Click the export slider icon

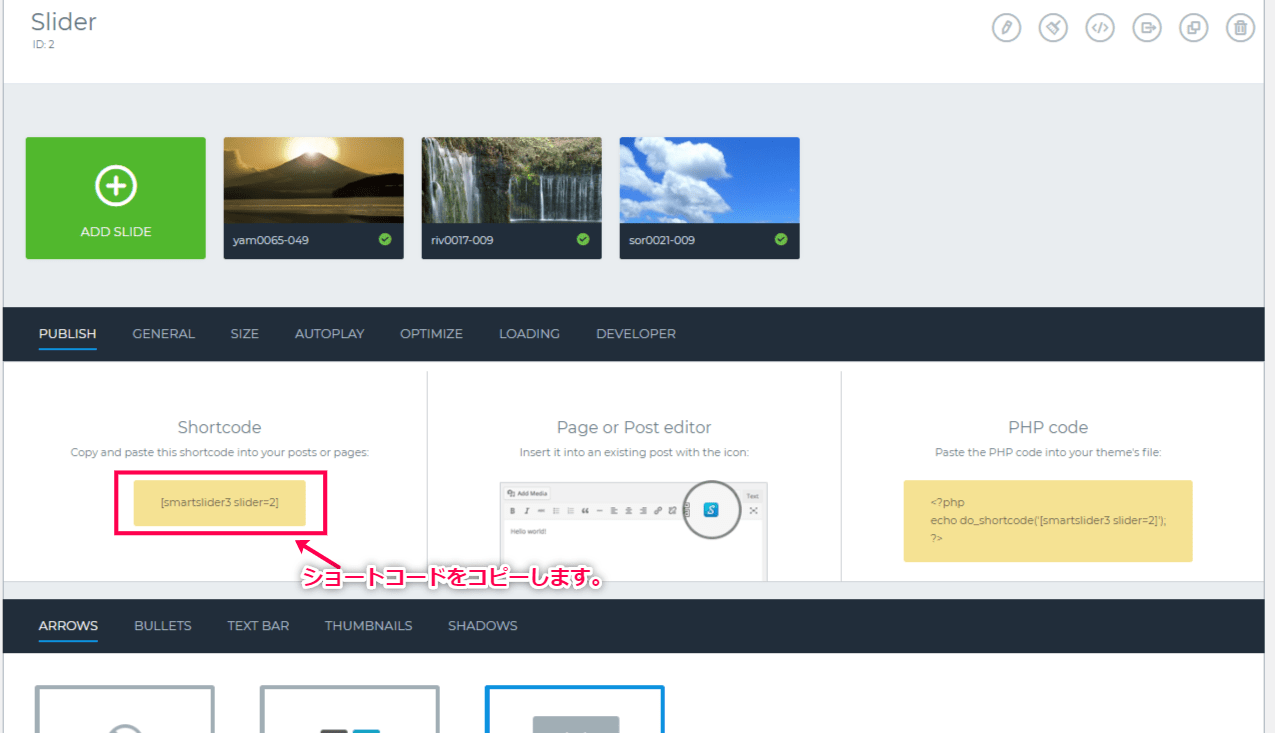click(1147, 28)
